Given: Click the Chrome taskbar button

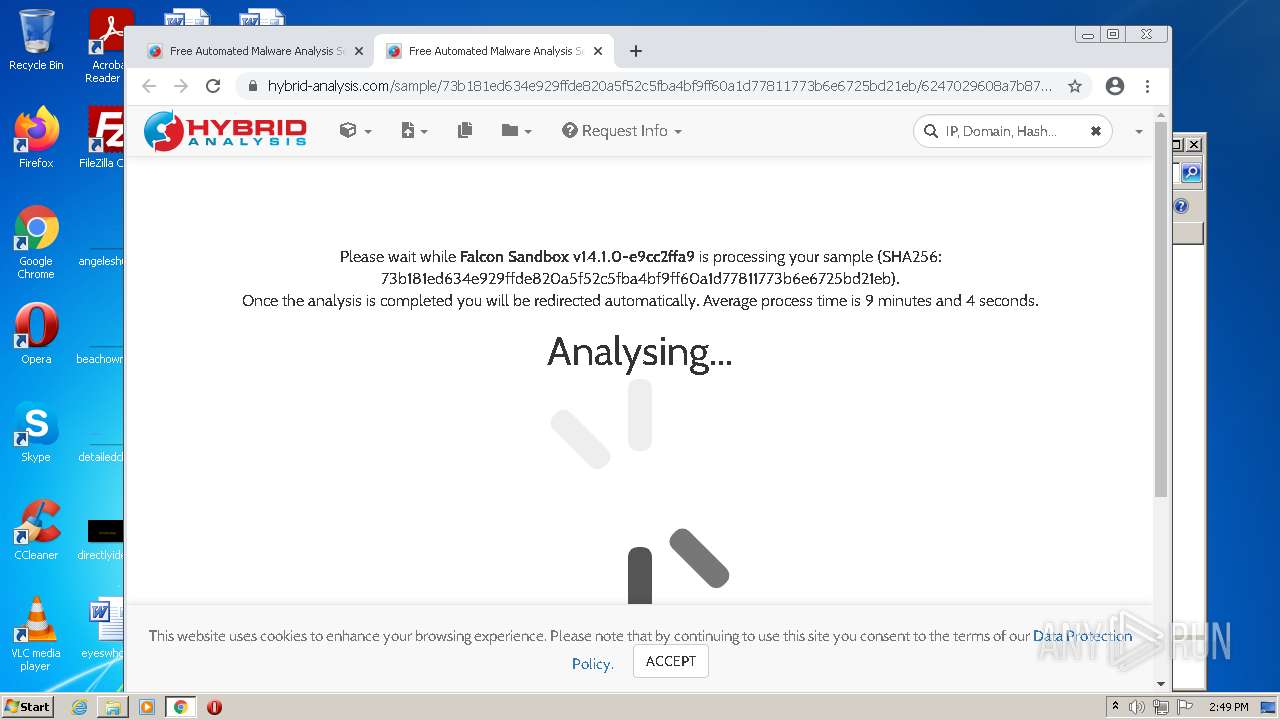Looking at the screenshot, I should pos(181,707).
